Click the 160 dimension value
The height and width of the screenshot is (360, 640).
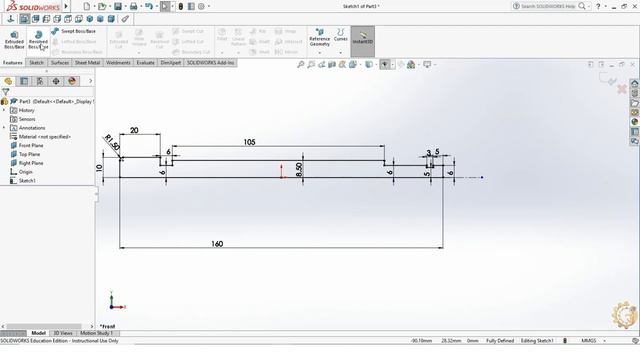click(x=217, y=244)
